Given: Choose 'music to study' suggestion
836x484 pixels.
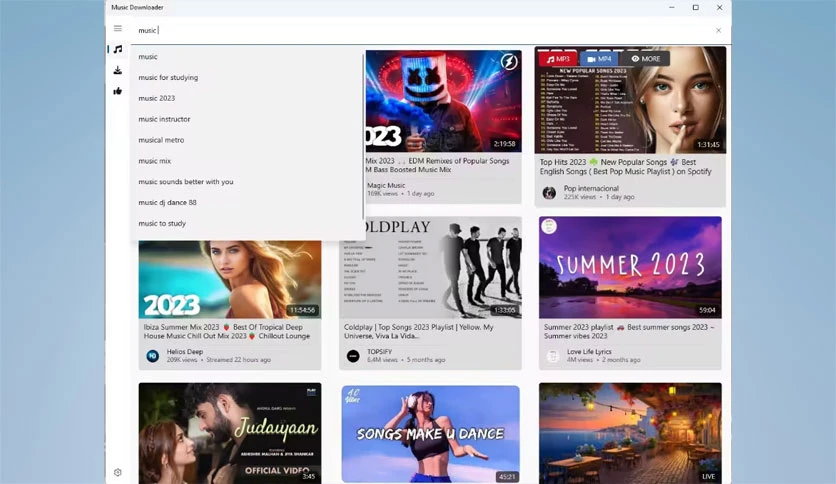Looking at the screenshot, I should [x=248, y=223].
